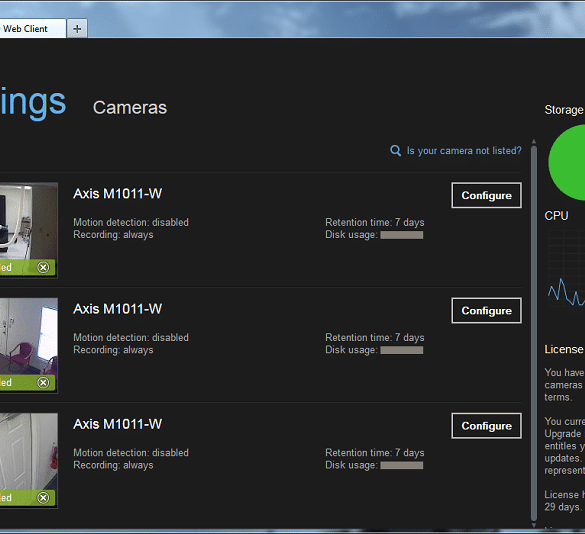
Task: Click first camera's 'Motion detection: disabled' text
Action: 131,222
